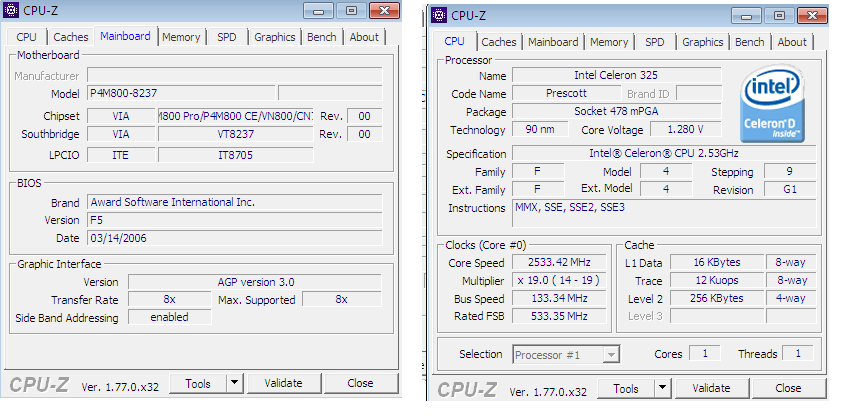The width and height of the screenshot is (846, 420).
Task: Click the 16 KBytes L1 Data value
Action: (717, 262)
